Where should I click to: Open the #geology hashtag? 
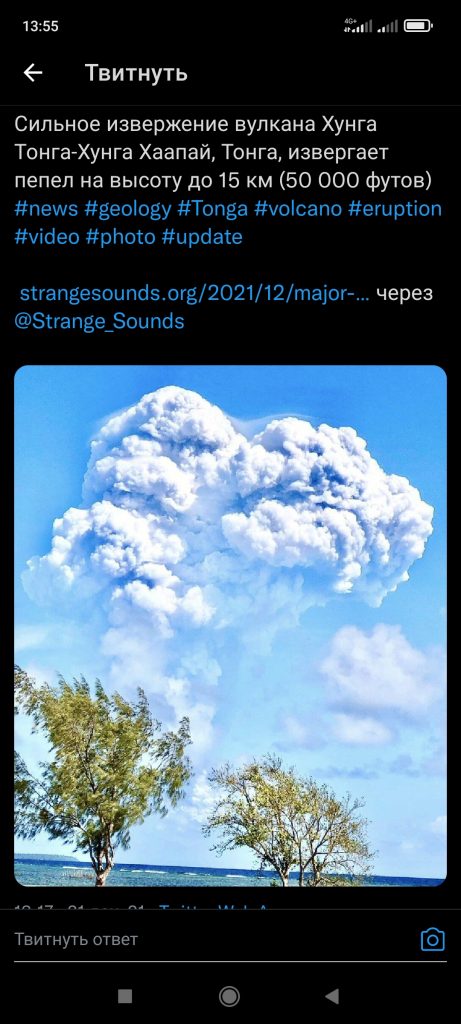[x=128, y=209]
